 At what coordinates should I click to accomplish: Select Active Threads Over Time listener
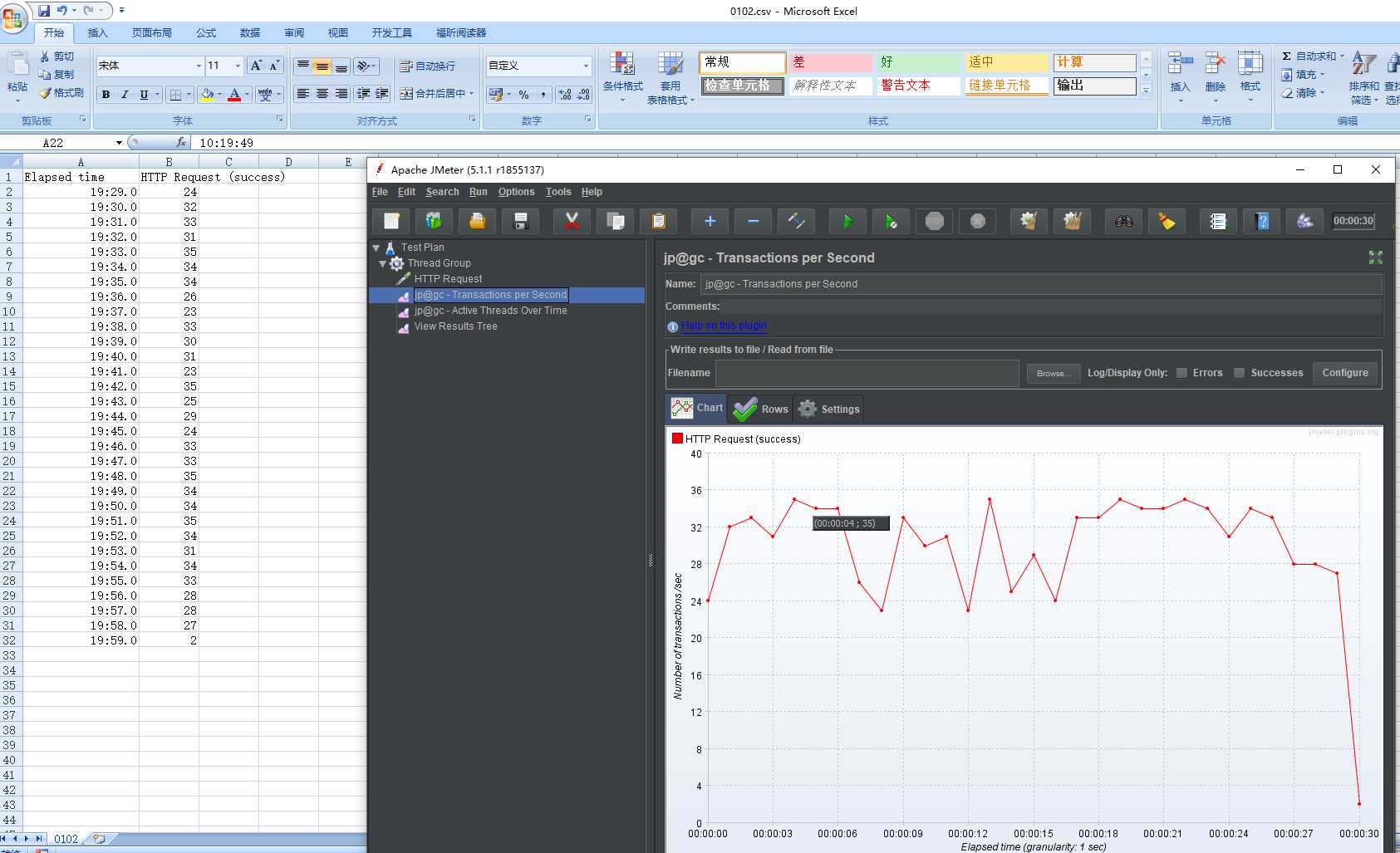pyautogui.click(x=490, y=311)
